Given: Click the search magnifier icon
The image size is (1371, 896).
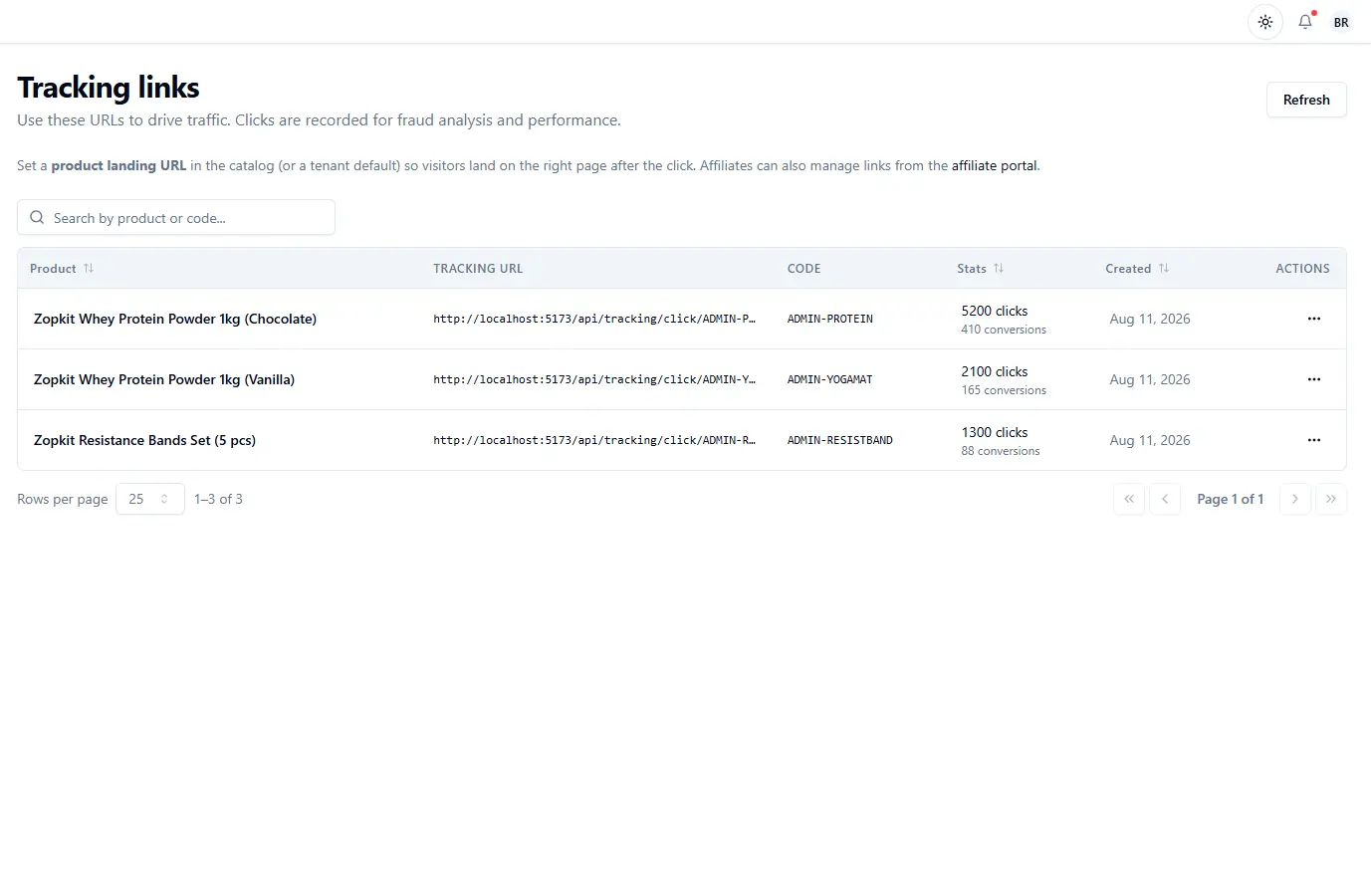Looking at the screenshot, I should coord(37,217).
